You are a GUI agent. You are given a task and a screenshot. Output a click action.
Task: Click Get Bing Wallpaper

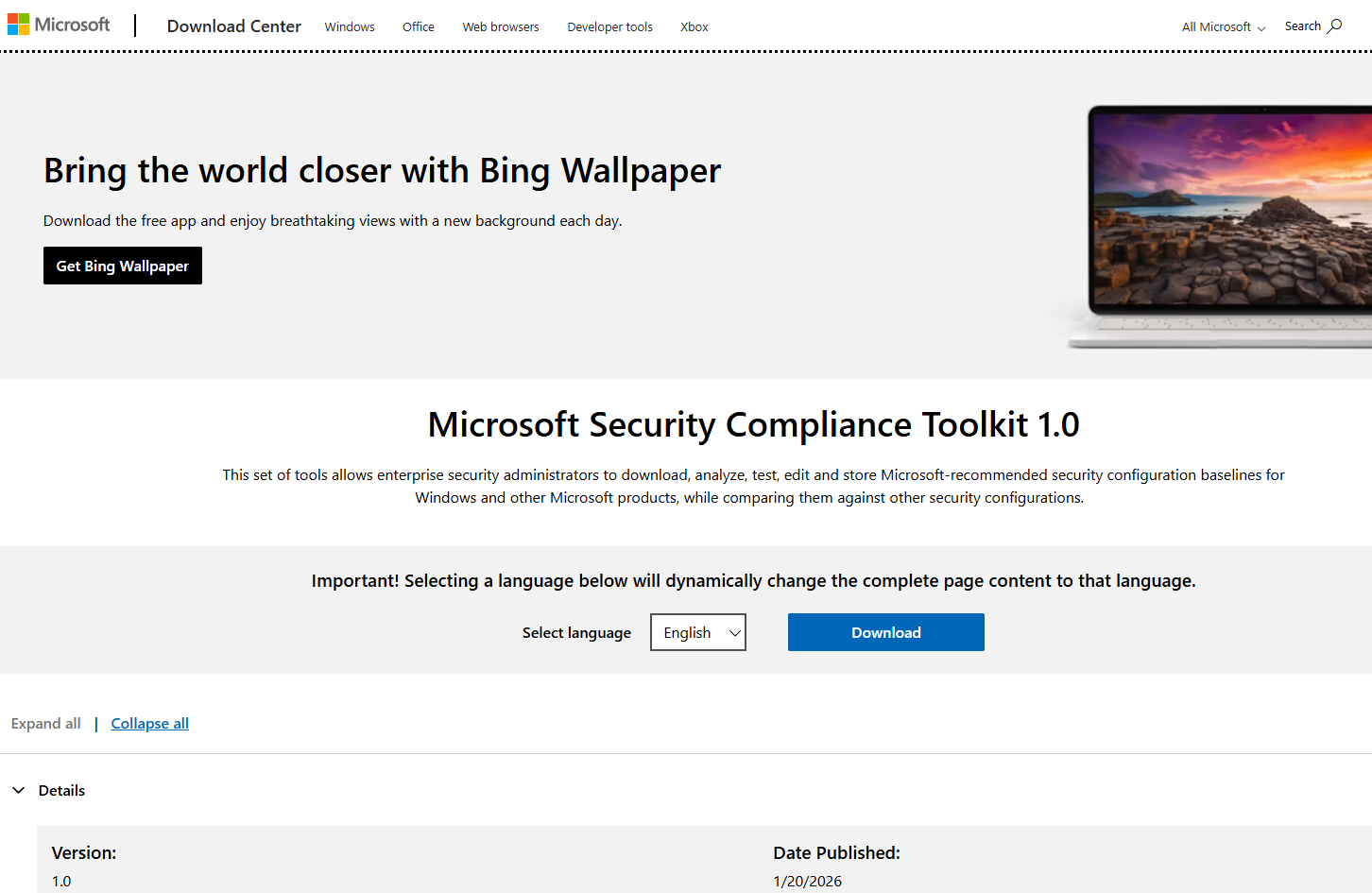pyautogui.click(x=122, y=266)
